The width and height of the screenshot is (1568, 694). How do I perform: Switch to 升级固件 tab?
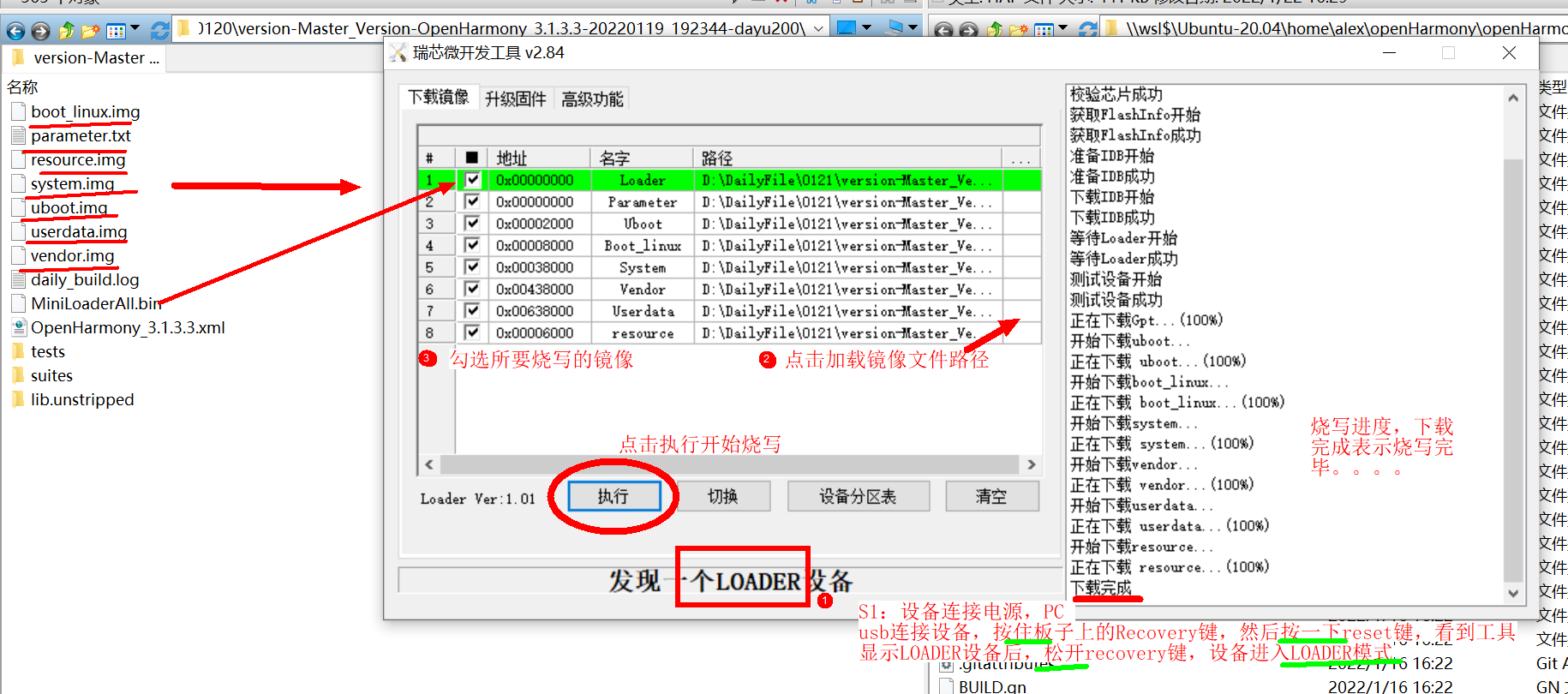pyautogui.click(x=515, y=99)
